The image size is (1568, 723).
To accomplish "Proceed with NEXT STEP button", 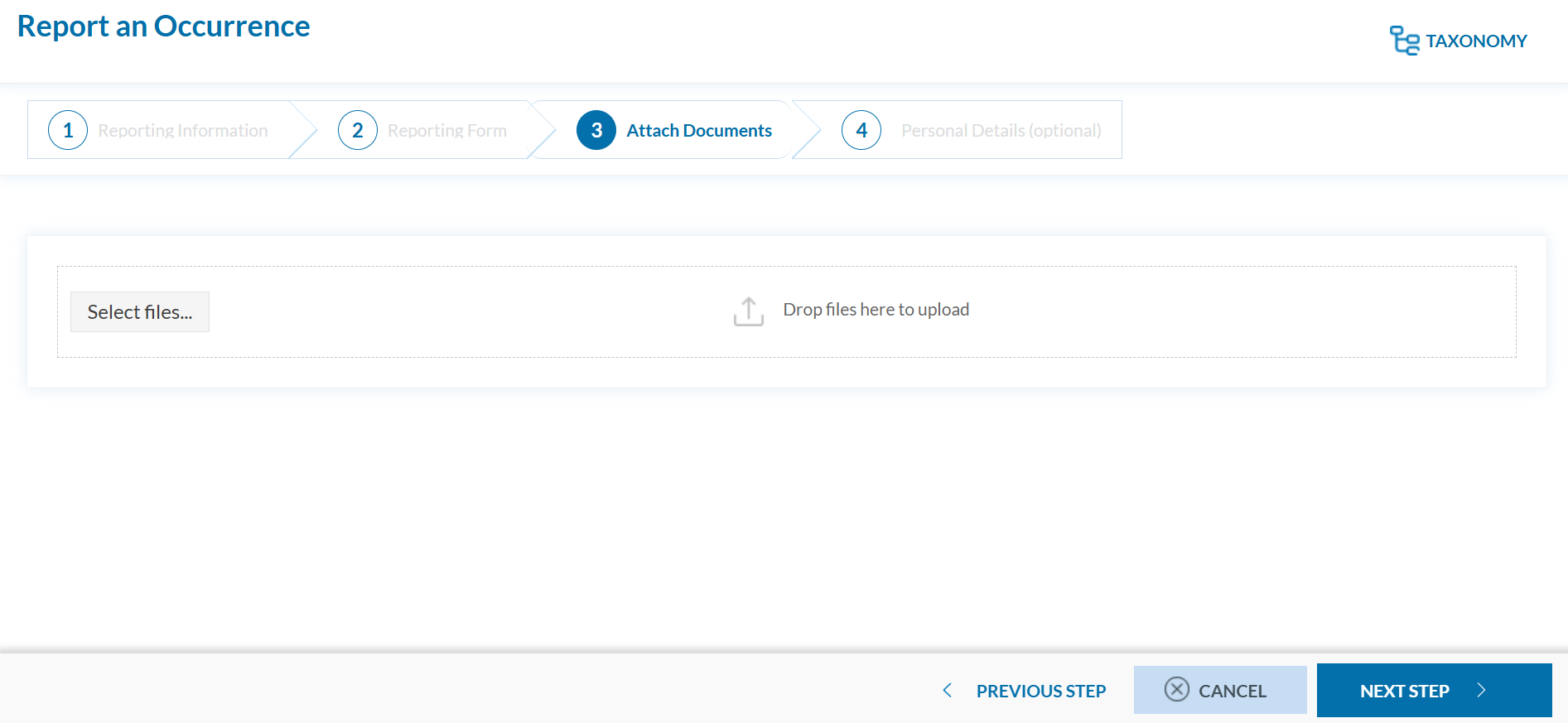I will pyautogui.click(x=1435, y=690).
